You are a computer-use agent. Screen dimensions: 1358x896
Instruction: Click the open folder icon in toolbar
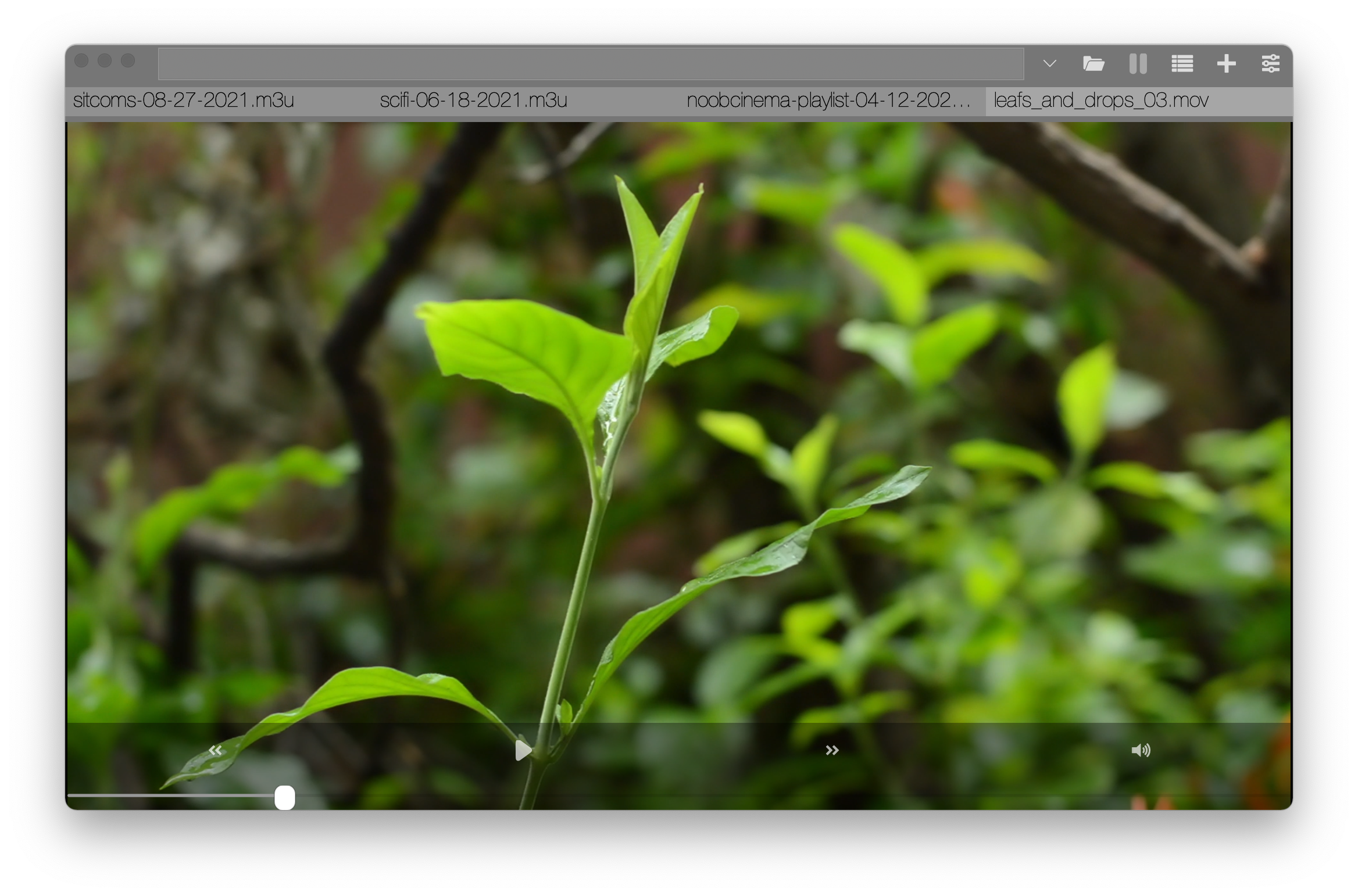(1093, 63)
